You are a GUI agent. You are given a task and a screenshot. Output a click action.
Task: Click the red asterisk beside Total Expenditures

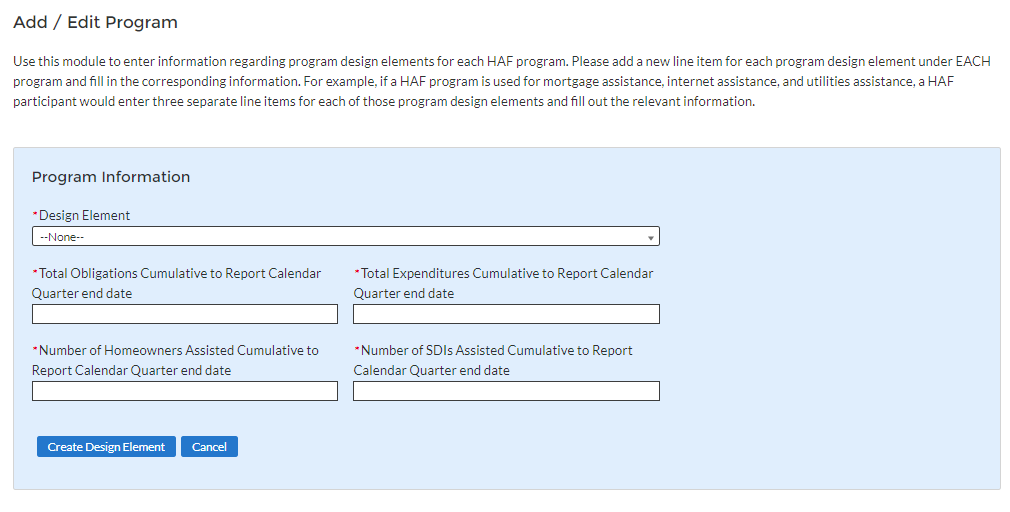coord(357,273)
